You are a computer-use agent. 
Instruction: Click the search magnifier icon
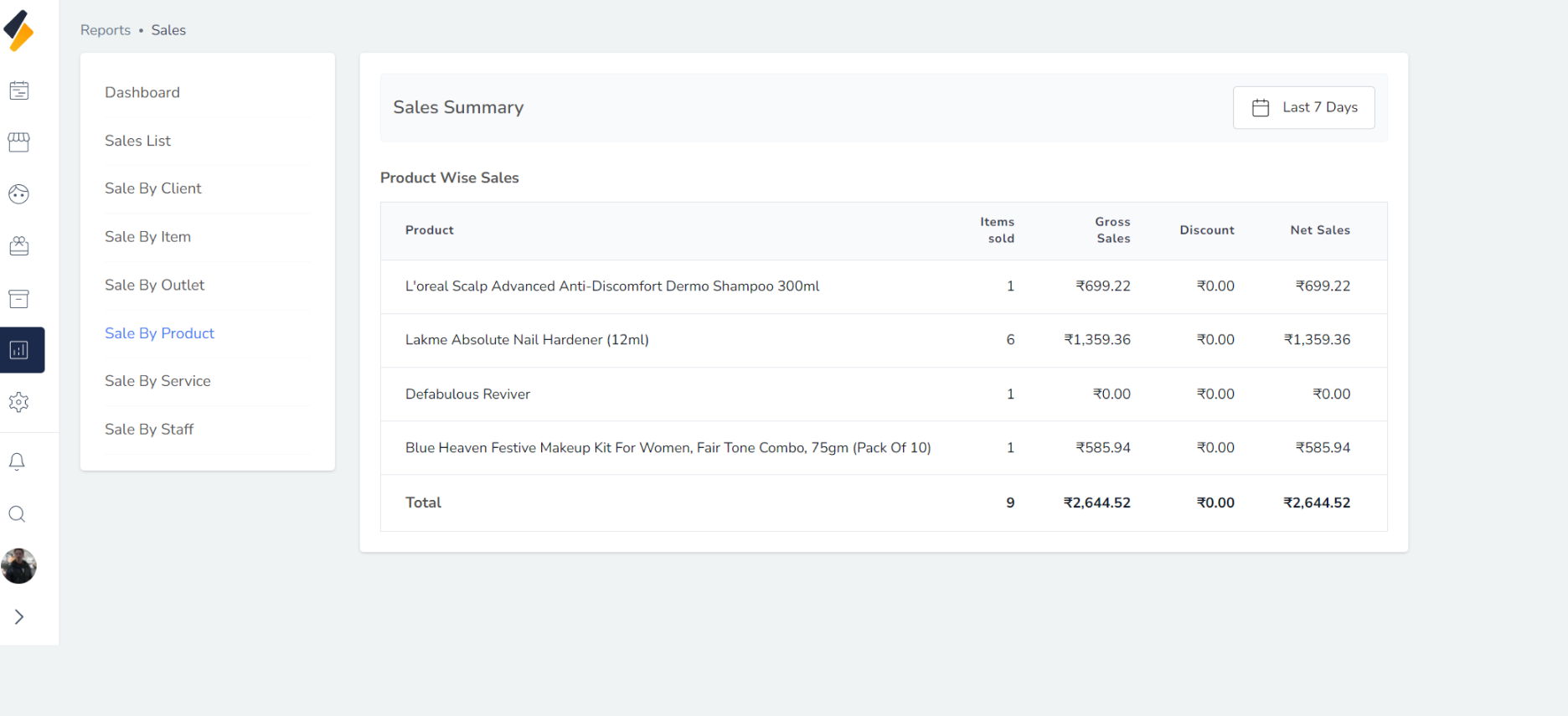[x=17, y=514]
